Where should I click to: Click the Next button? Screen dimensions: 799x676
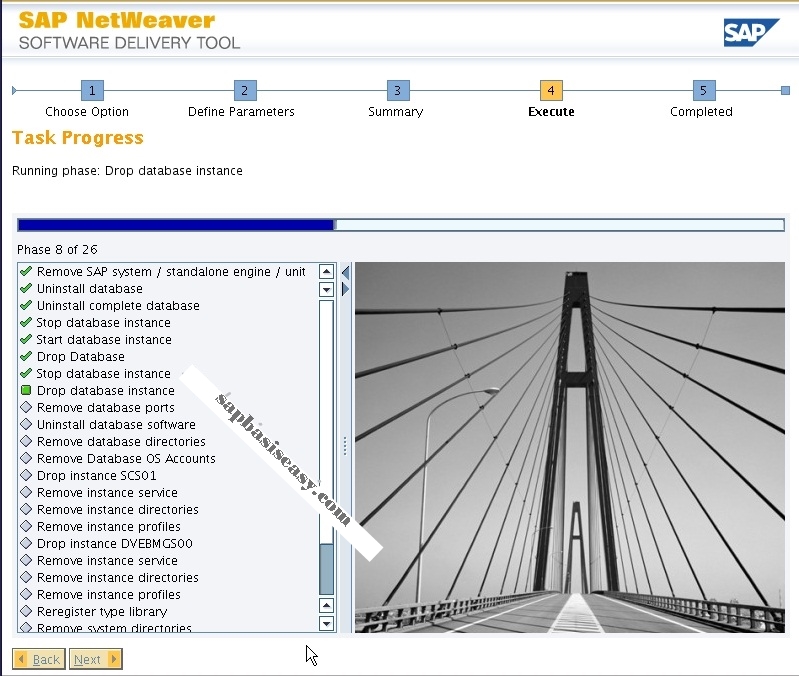coord(96,659)
